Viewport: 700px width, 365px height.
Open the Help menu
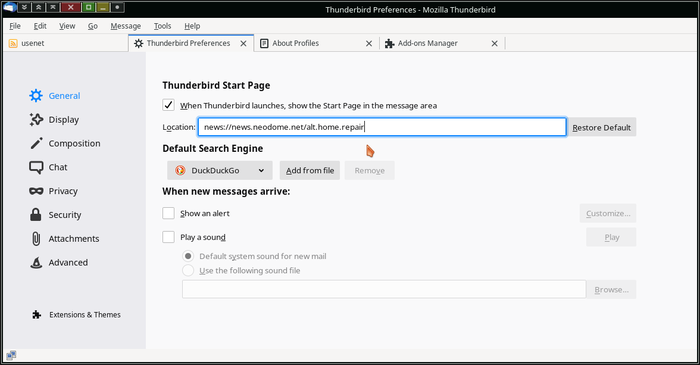192,26
